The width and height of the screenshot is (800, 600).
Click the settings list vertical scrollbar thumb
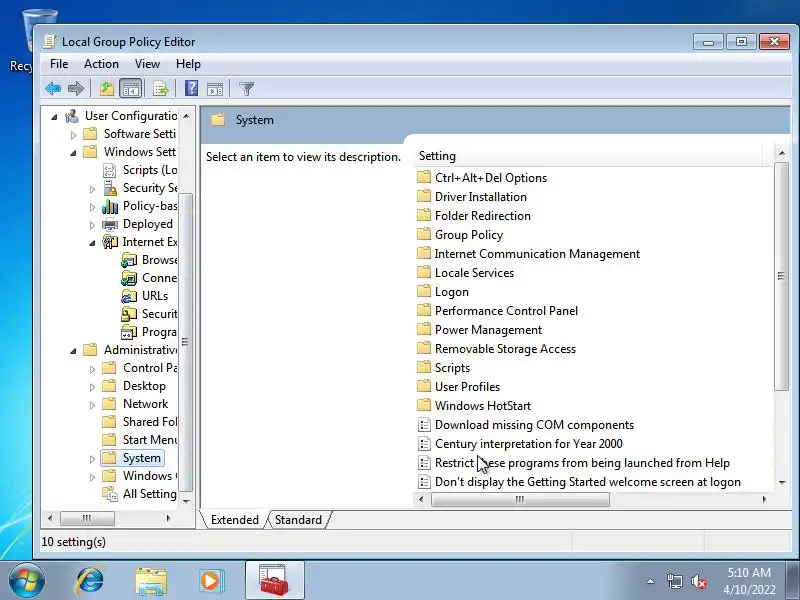(x=781, y=276)
